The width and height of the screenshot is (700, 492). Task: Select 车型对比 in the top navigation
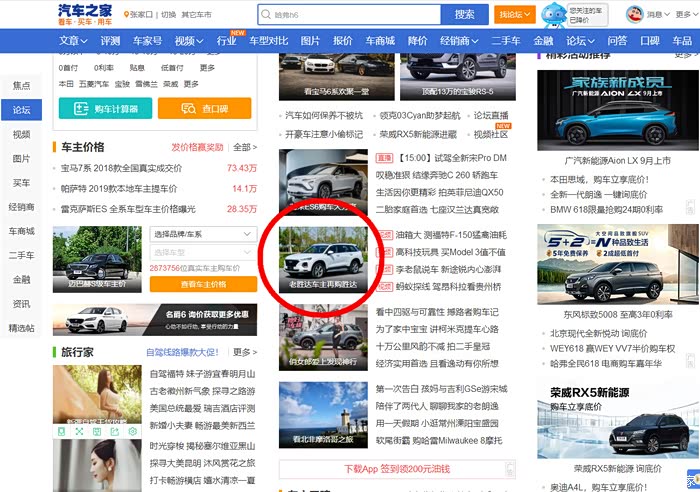coord(268,41)
